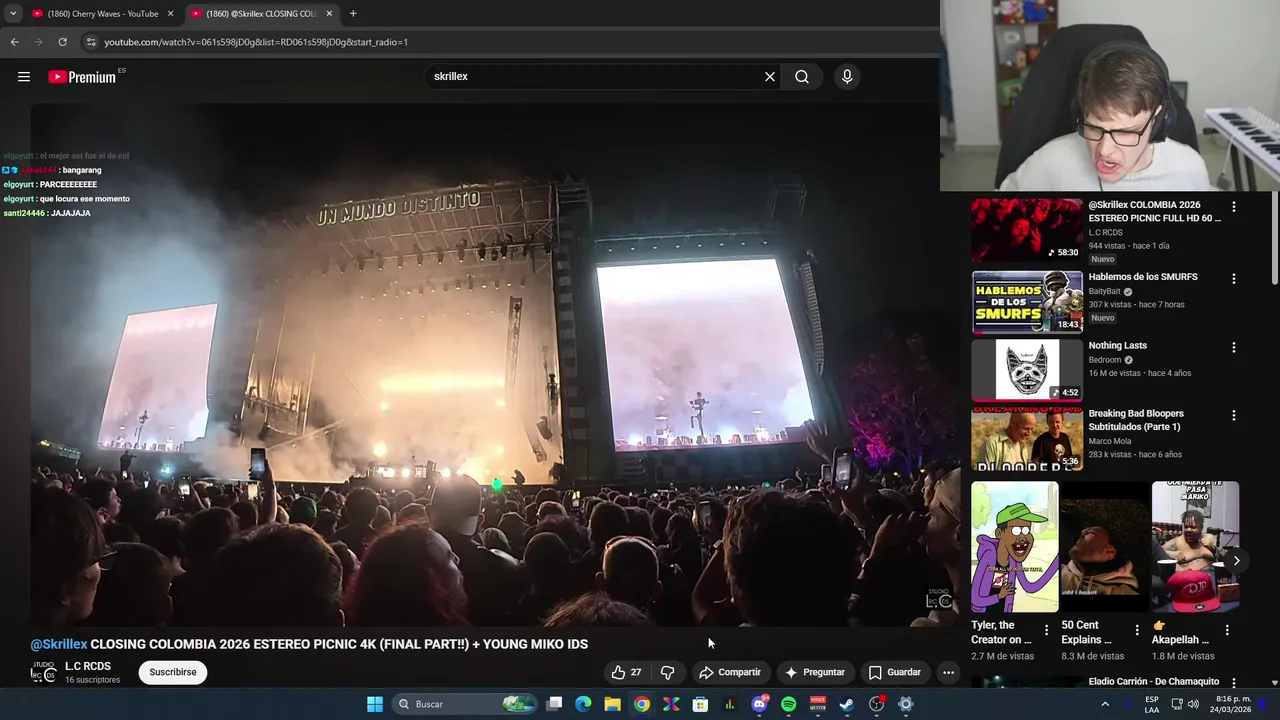The image size is (1280, 720).
Task: Start voice search with the microphone
Action: tap(847, 77)
